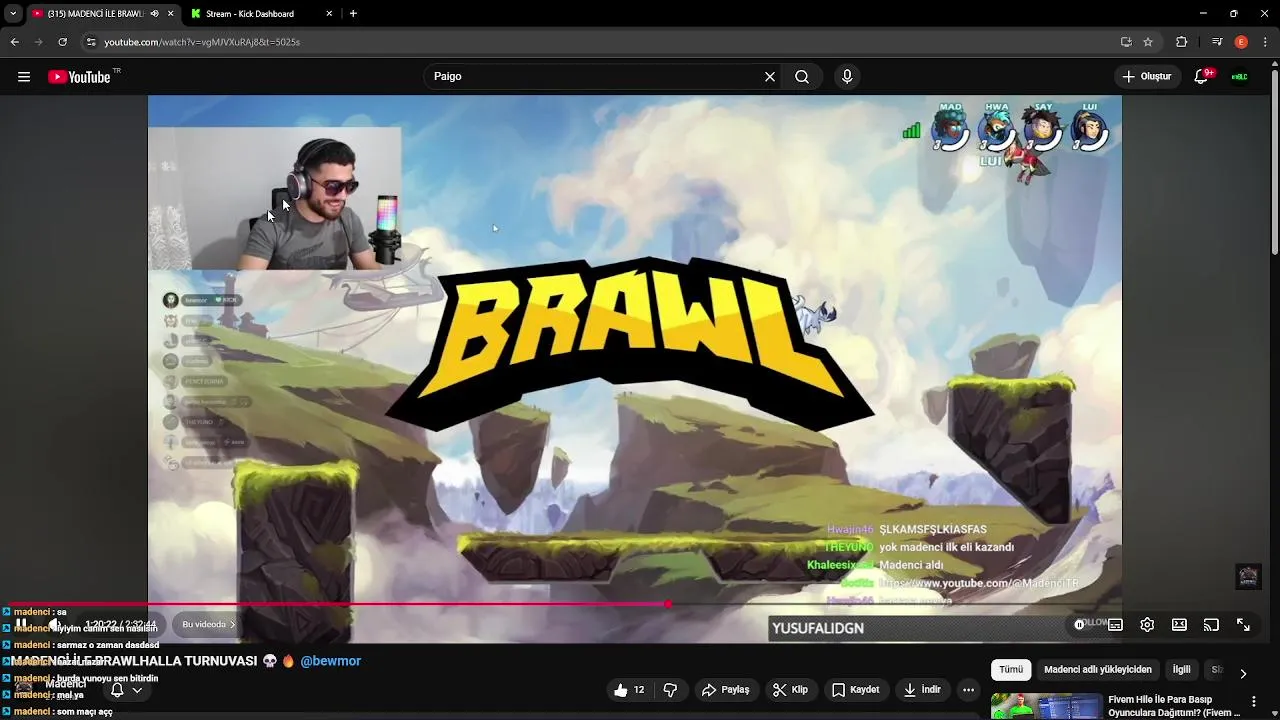Clear the Paigo search text
This screenshot has height=720, width=1280.
tap(770, 76)
